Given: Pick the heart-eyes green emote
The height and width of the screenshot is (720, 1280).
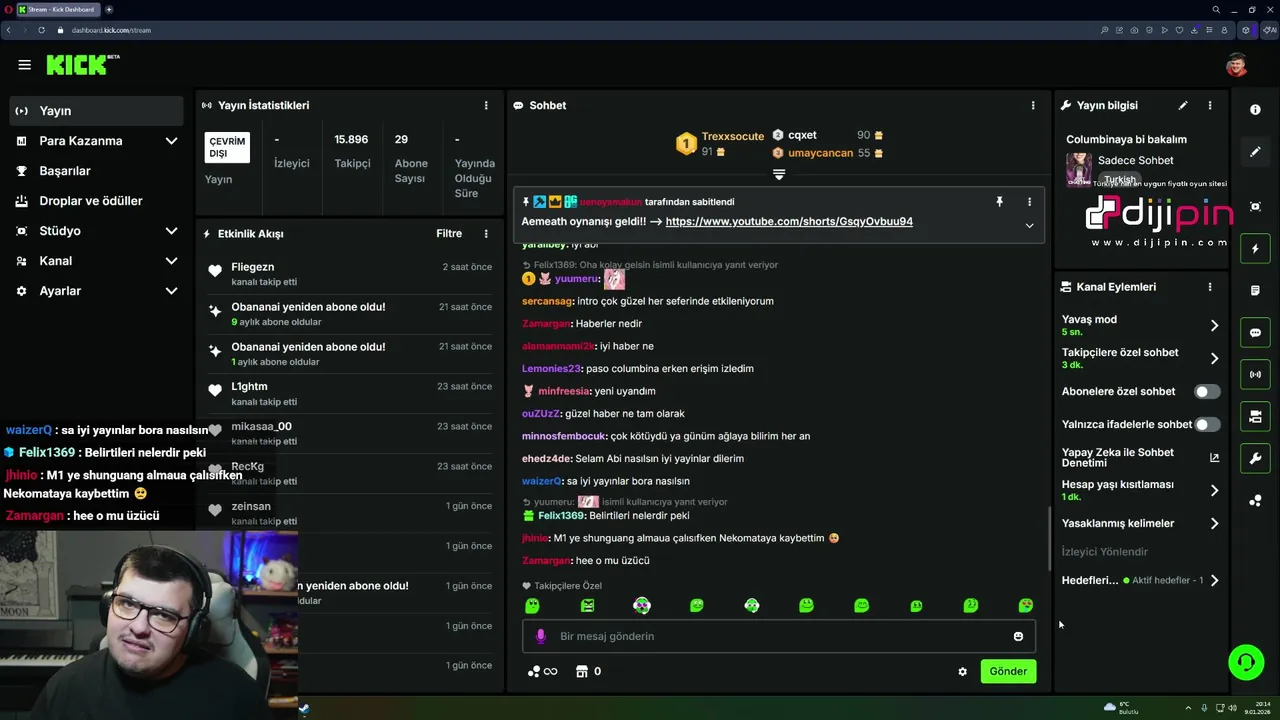Looking at the screenshot, I should 1026,605.
